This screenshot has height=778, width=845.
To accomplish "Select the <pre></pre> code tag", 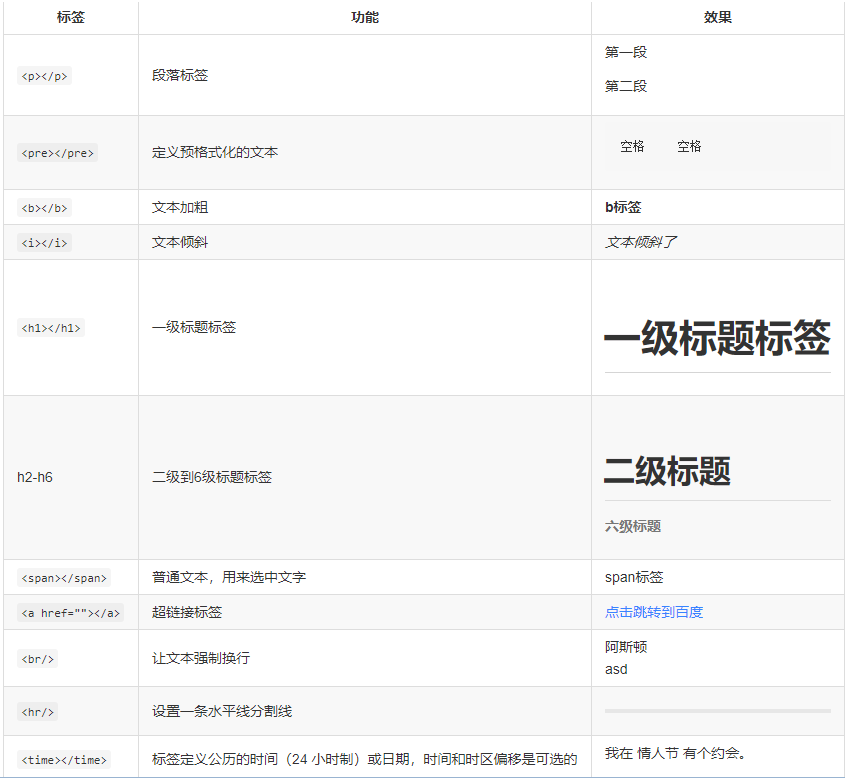I will point(58,153).
